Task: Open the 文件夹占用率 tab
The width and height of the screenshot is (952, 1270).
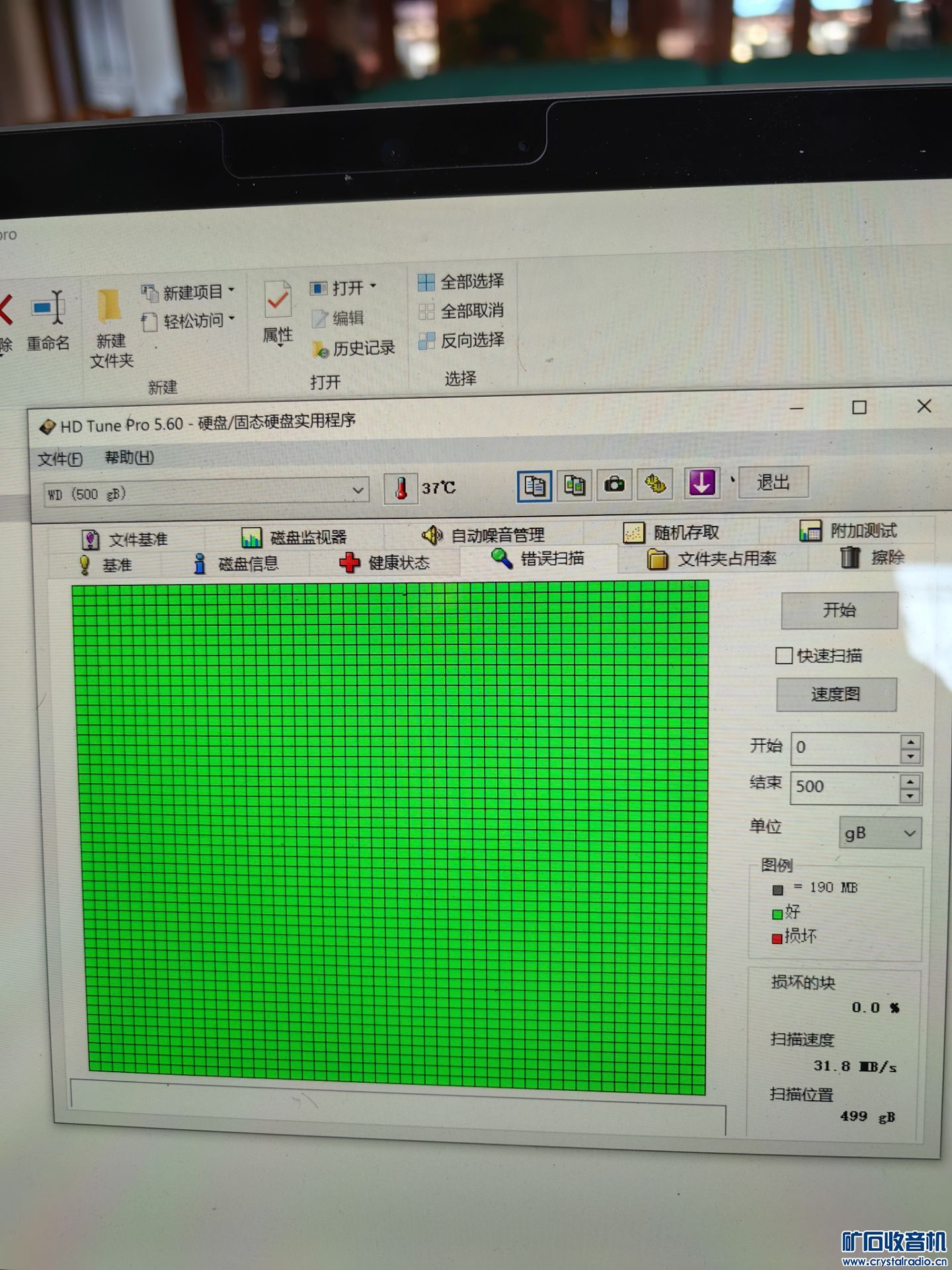Action: point(711,559)
